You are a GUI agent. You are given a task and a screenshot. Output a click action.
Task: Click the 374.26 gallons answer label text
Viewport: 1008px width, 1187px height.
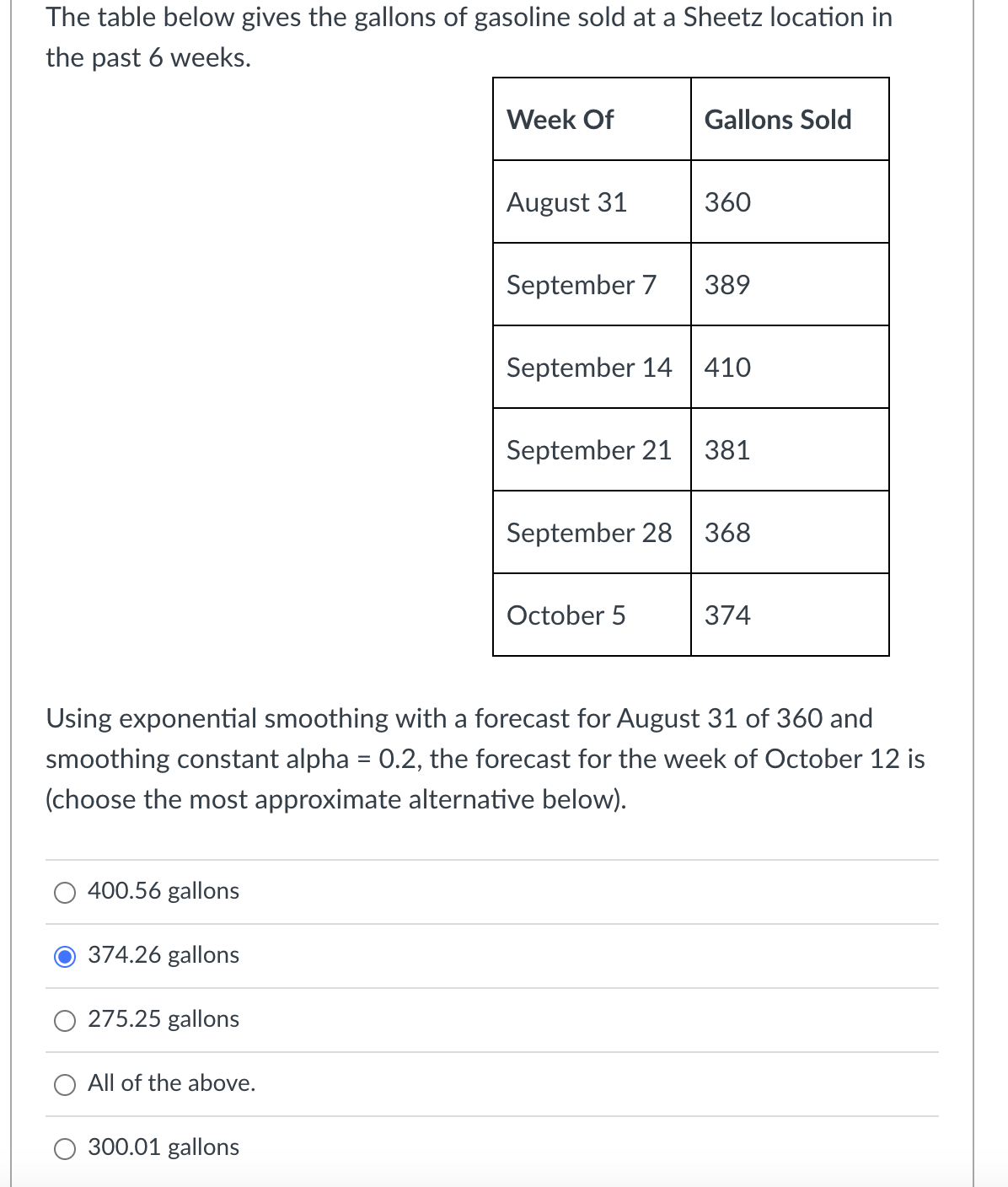coord(164,956)
